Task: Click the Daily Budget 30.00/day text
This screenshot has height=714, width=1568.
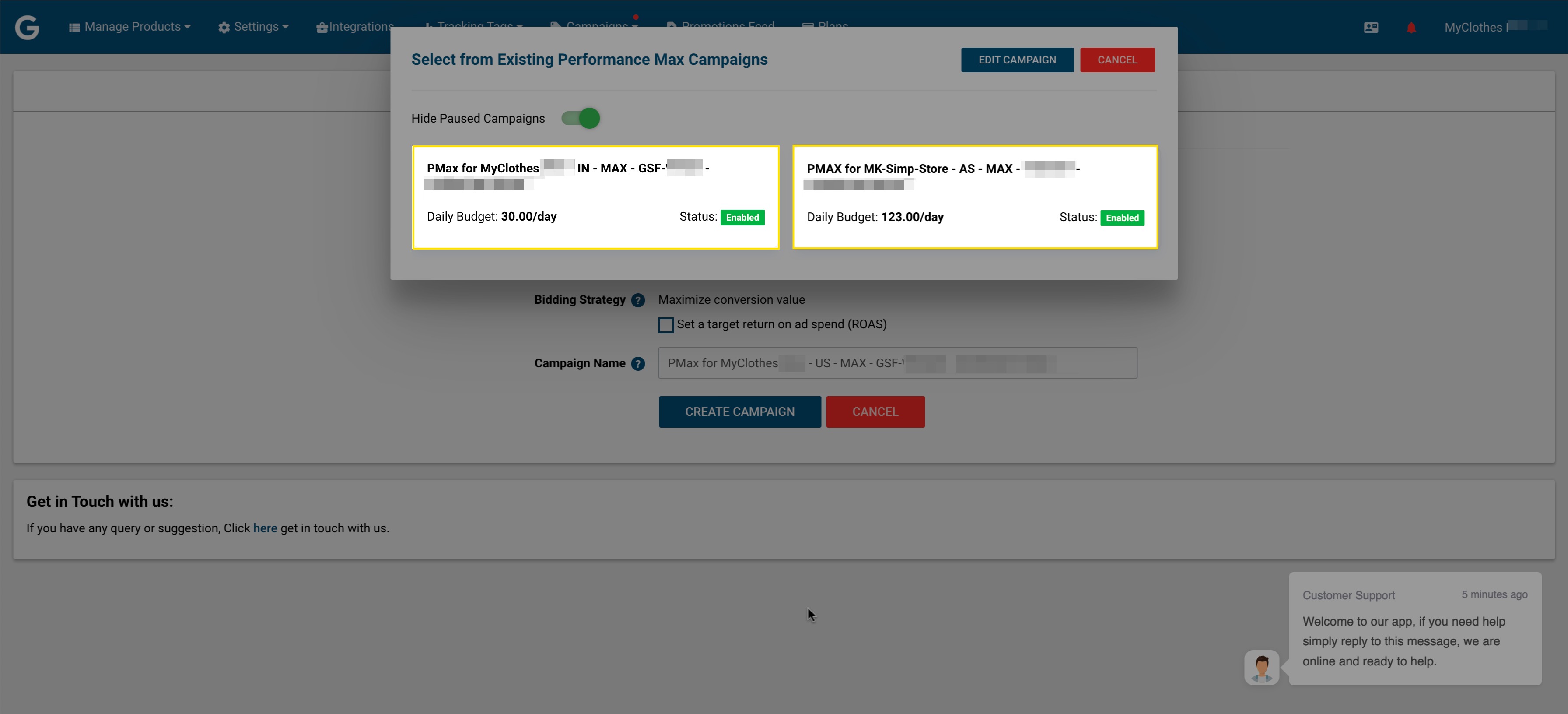Action: pos(491,217)
